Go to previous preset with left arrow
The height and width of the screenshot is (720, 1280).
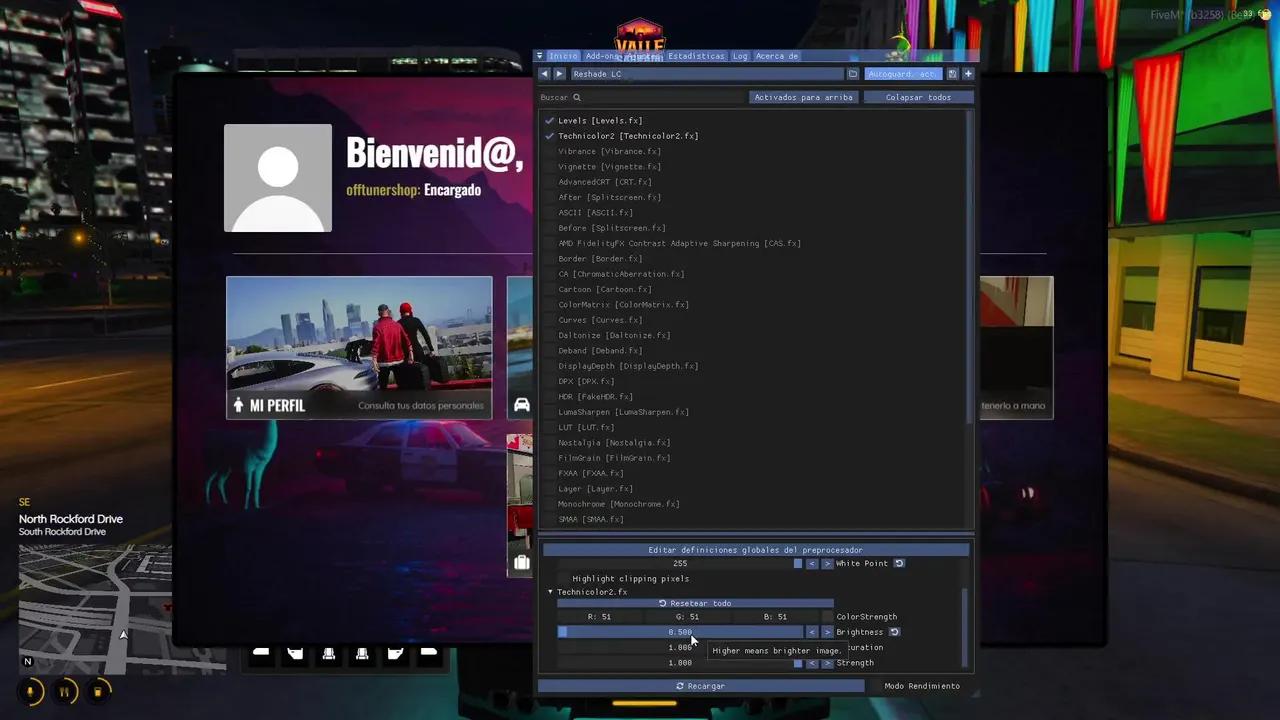coord(545,74)
